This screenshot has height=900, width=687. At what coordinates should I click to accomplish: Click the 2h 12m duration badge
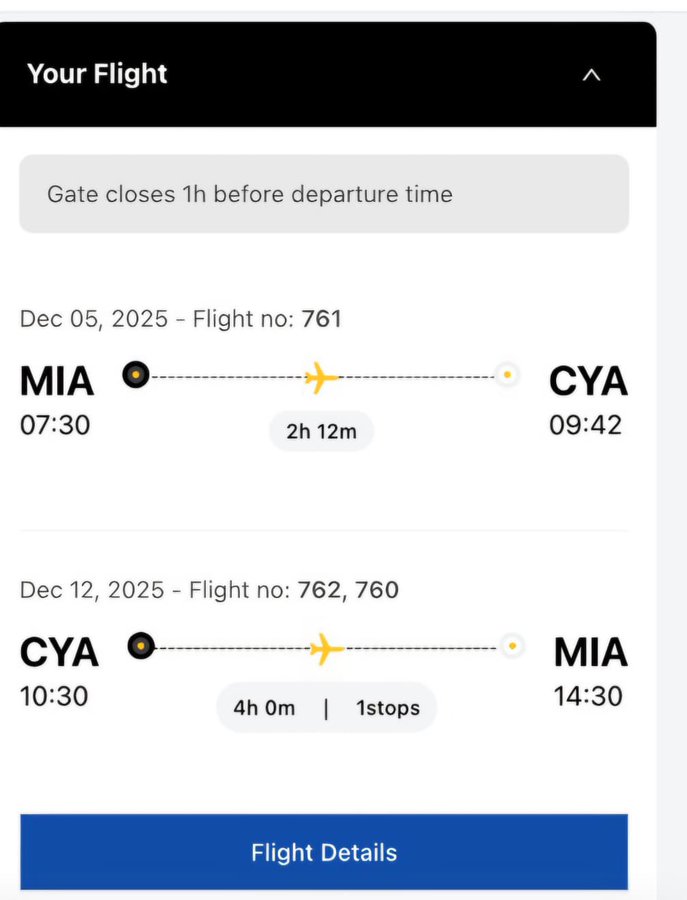(x=321, y=432)
